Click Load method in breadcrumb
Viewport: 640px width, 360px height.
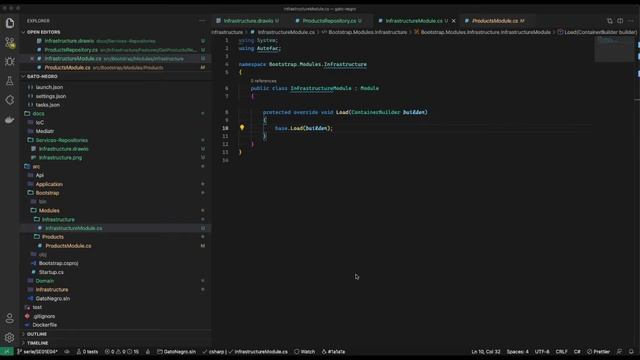(x=597, y=32)
